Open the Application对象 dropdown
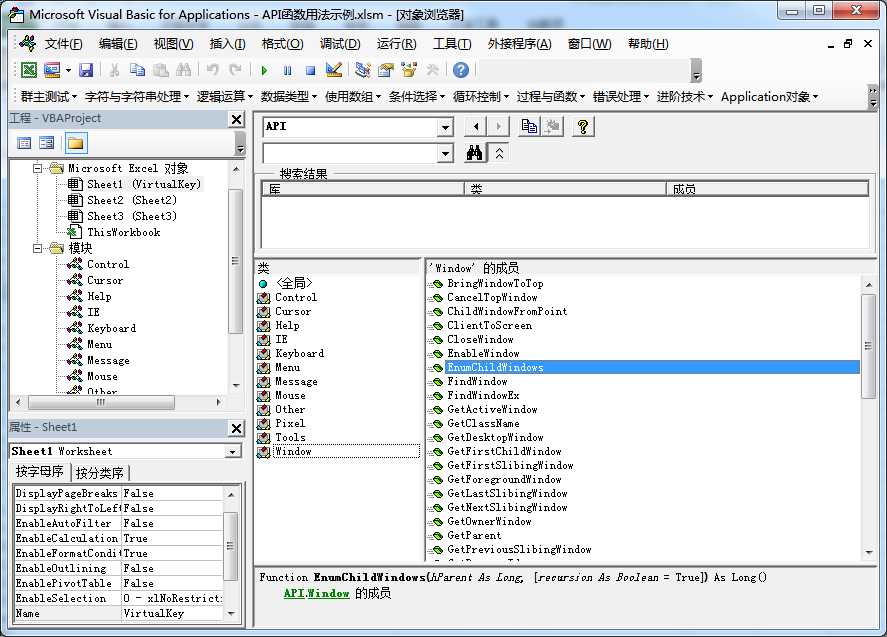Viewport: 887px width, 637px height. pyautogui.click(x=769, y=97)
